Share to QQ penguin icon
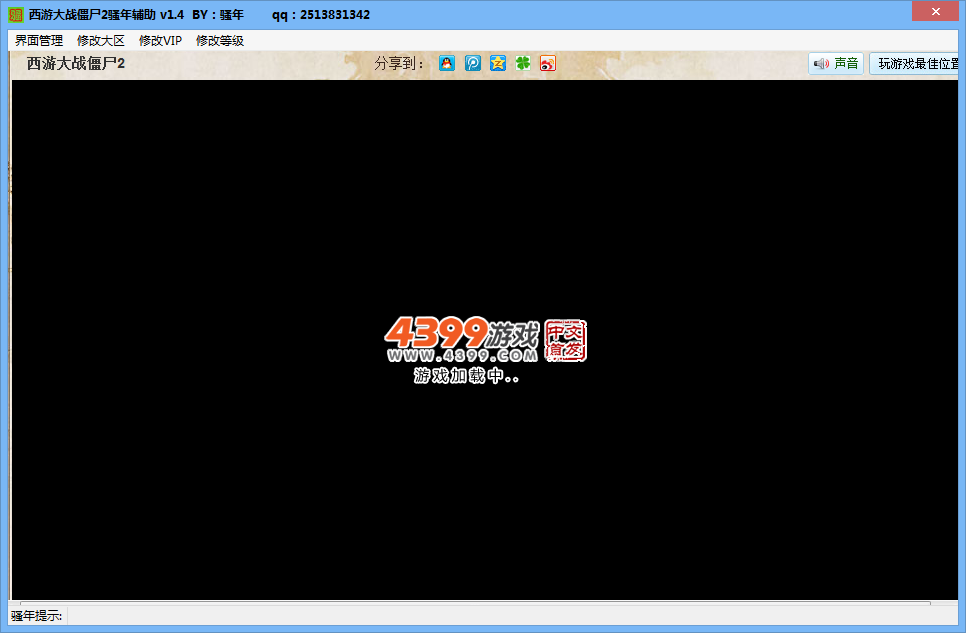966x633 pixels. click(447, 63)
